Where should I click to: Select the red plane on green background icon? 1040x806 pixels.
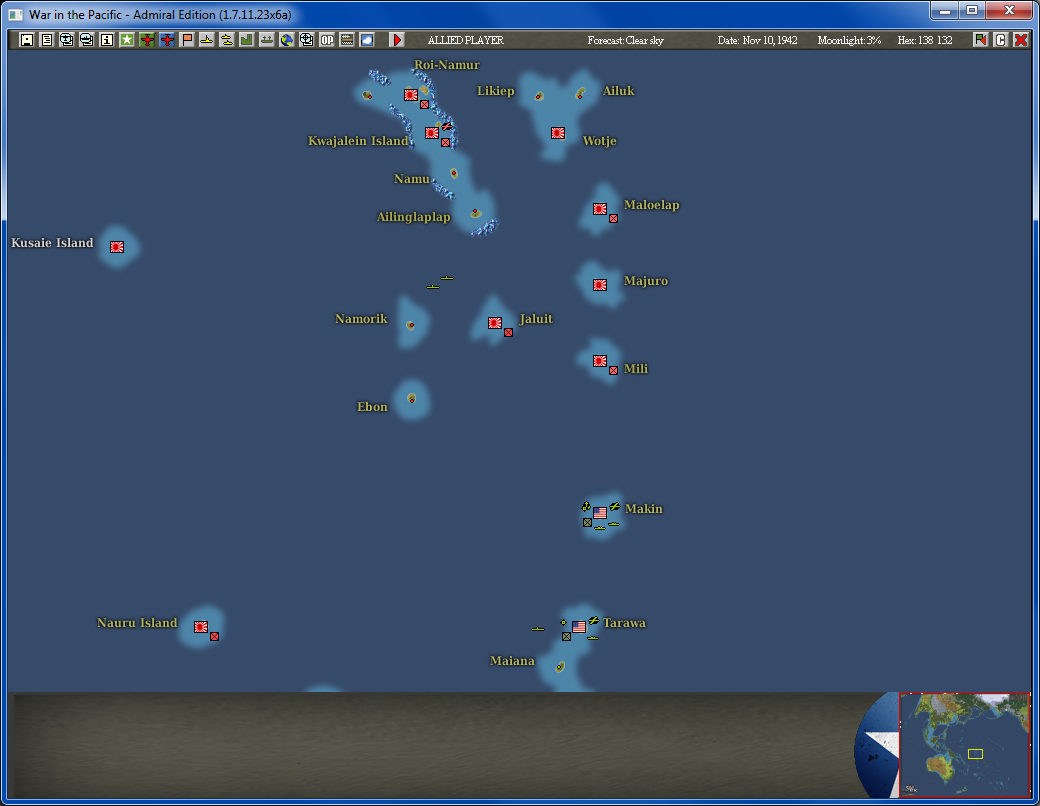click(147, 40)
